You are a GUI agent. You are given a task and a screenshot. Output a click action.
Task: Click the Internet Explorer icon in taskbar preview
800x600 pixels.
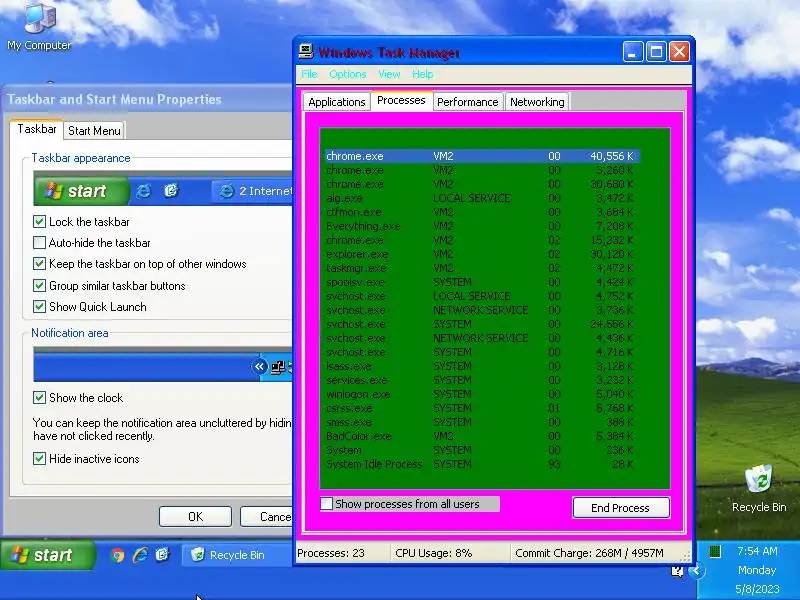pyautogui.click(x=143, y=191)
